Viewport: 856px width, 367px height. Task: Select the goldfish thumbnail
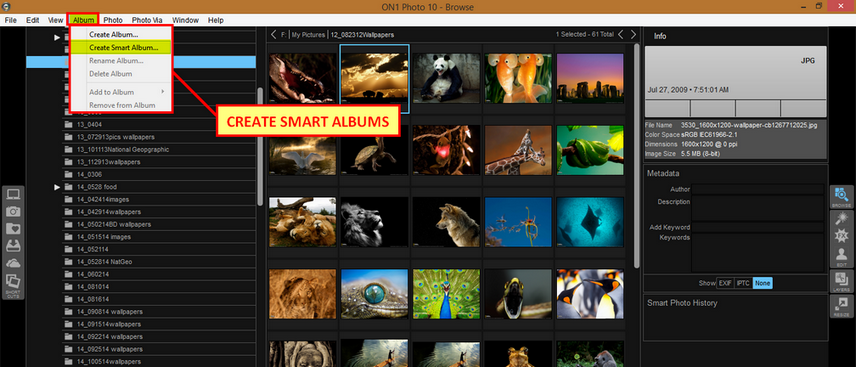click(x=518, y=79)
